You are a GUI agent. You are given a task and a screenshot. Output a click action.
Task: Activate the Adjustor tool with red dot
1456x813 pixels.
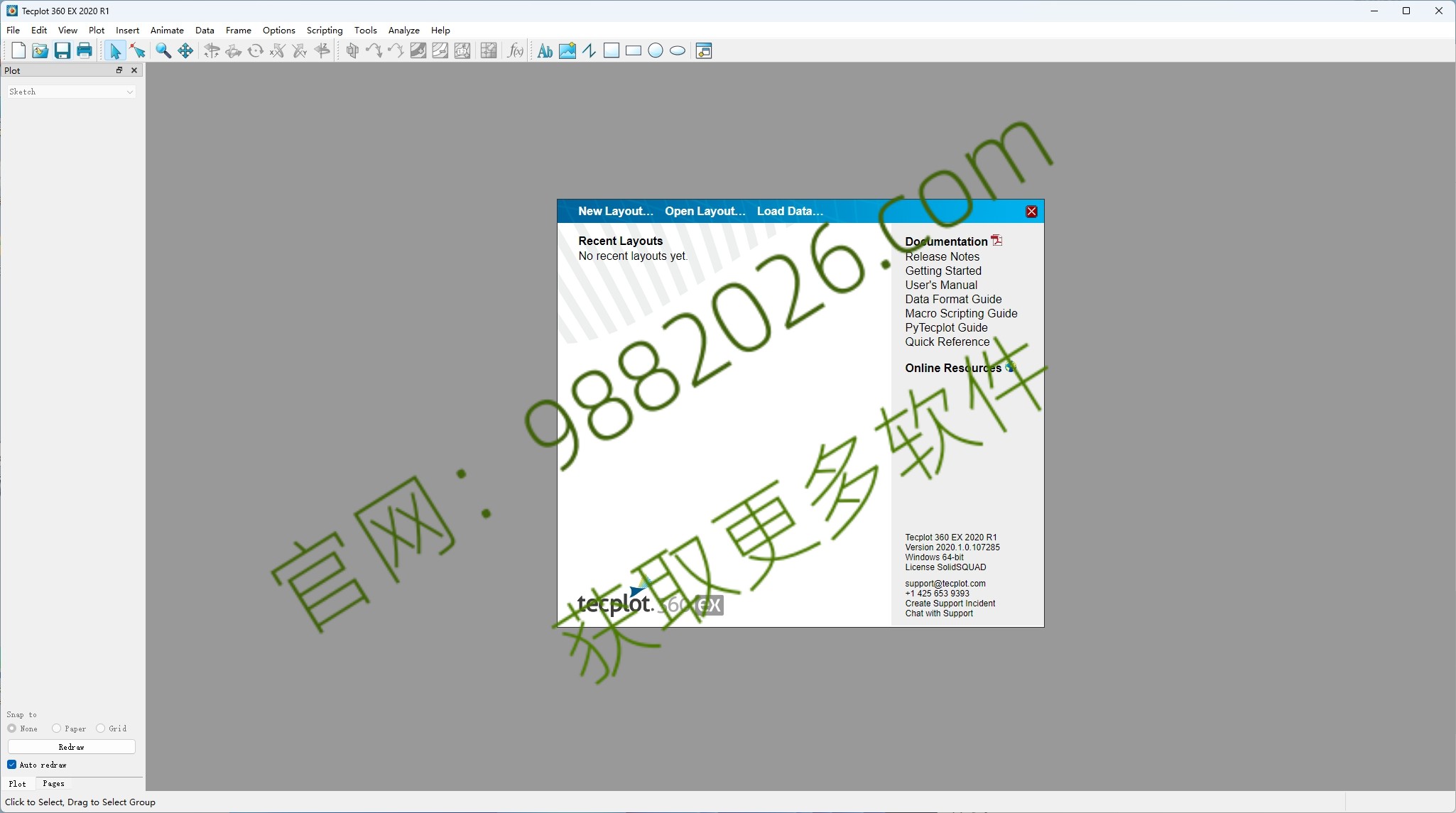coord(138,50)
